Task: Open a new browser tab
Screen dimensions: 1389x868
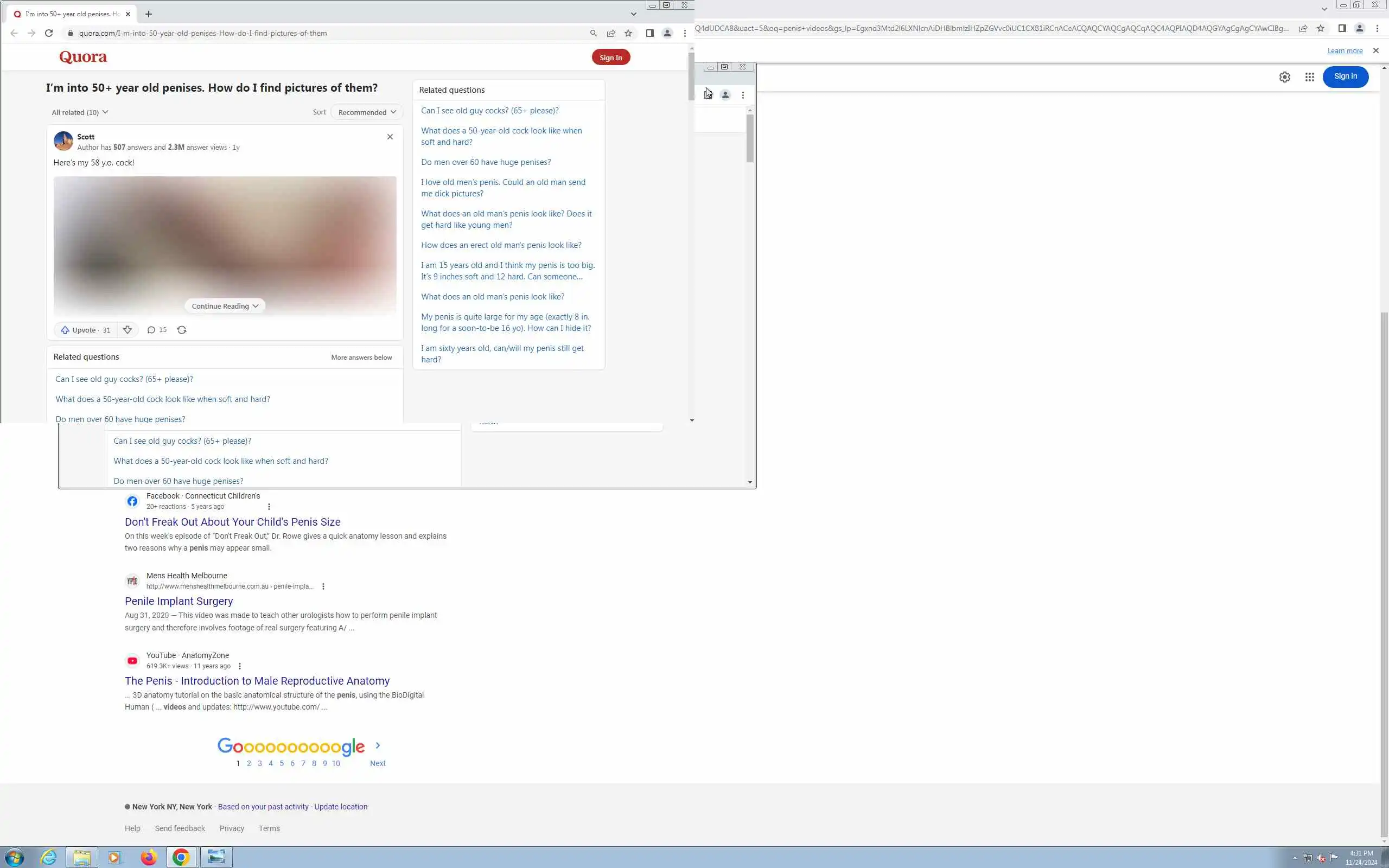Action: tap(149, 14)
